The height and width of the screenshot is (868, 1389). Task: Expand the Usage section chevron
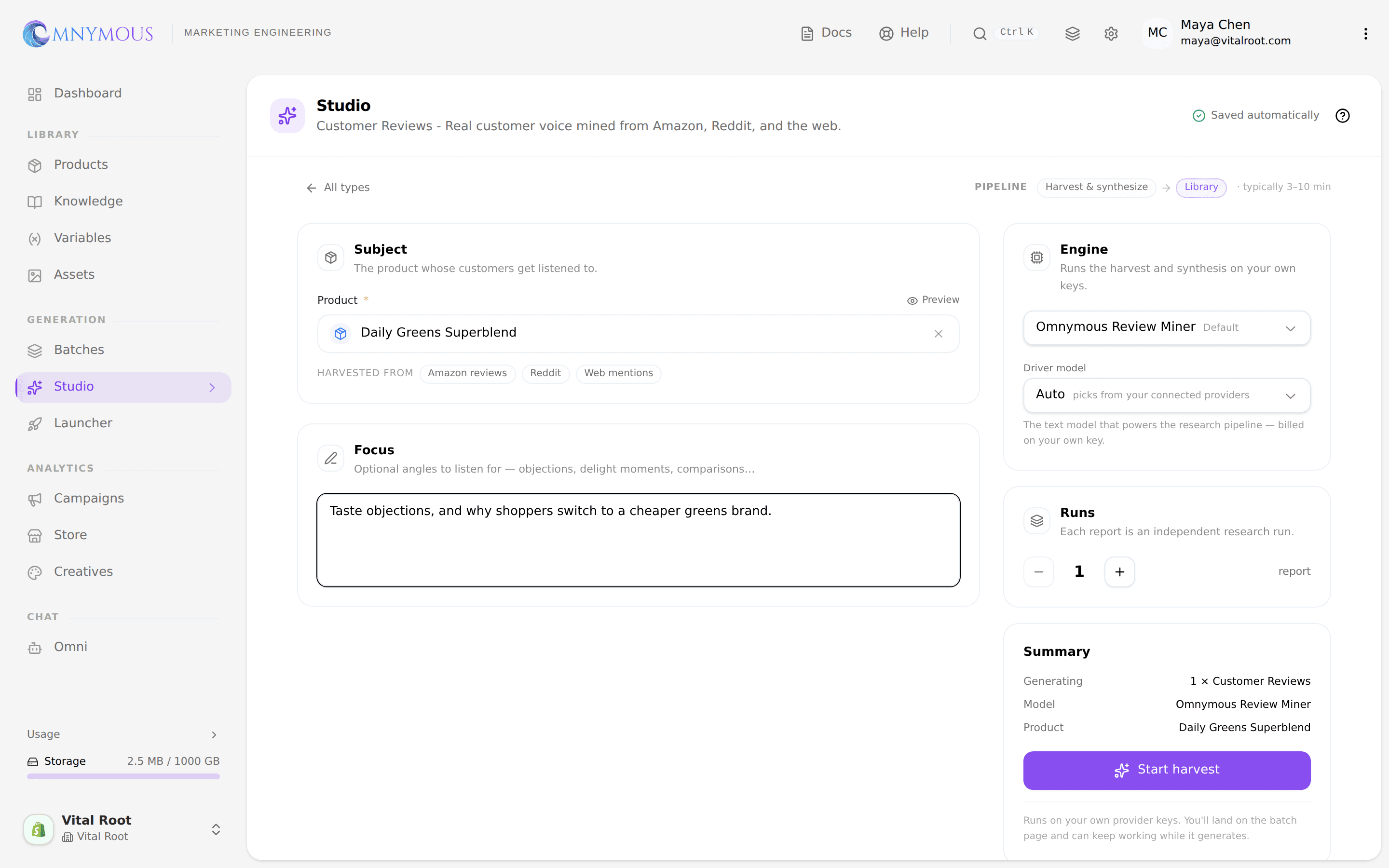214,735
